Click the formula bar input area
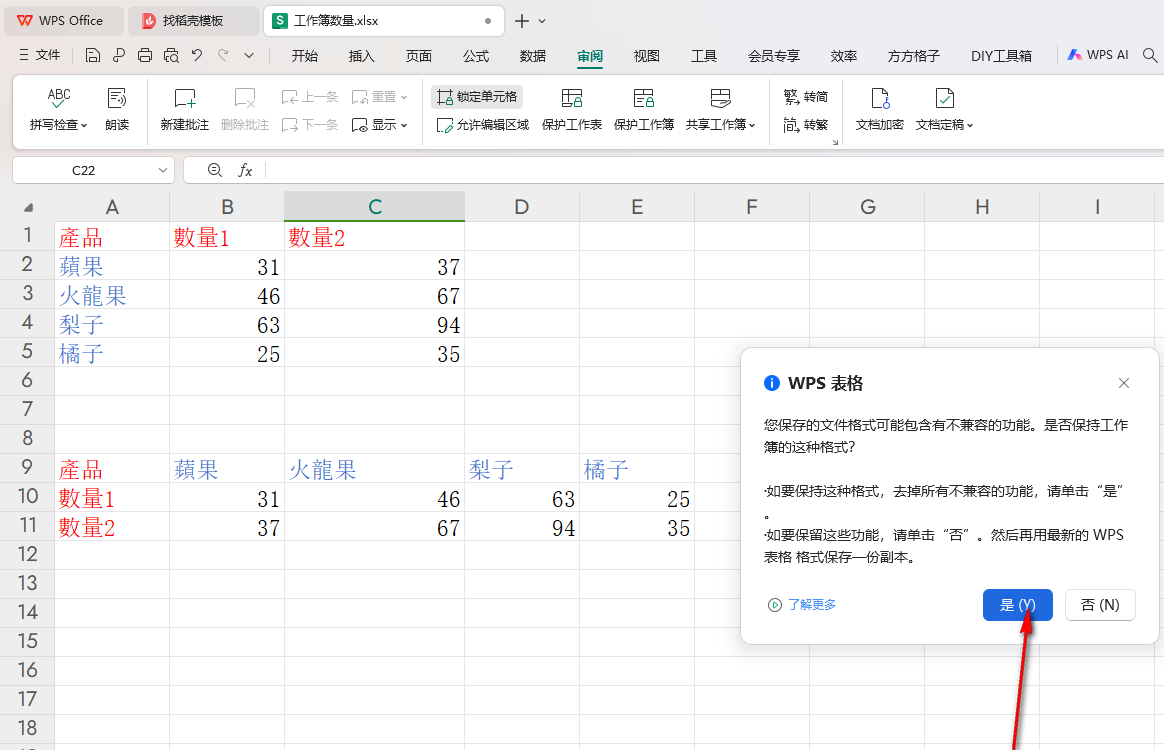 pos(714,170)
